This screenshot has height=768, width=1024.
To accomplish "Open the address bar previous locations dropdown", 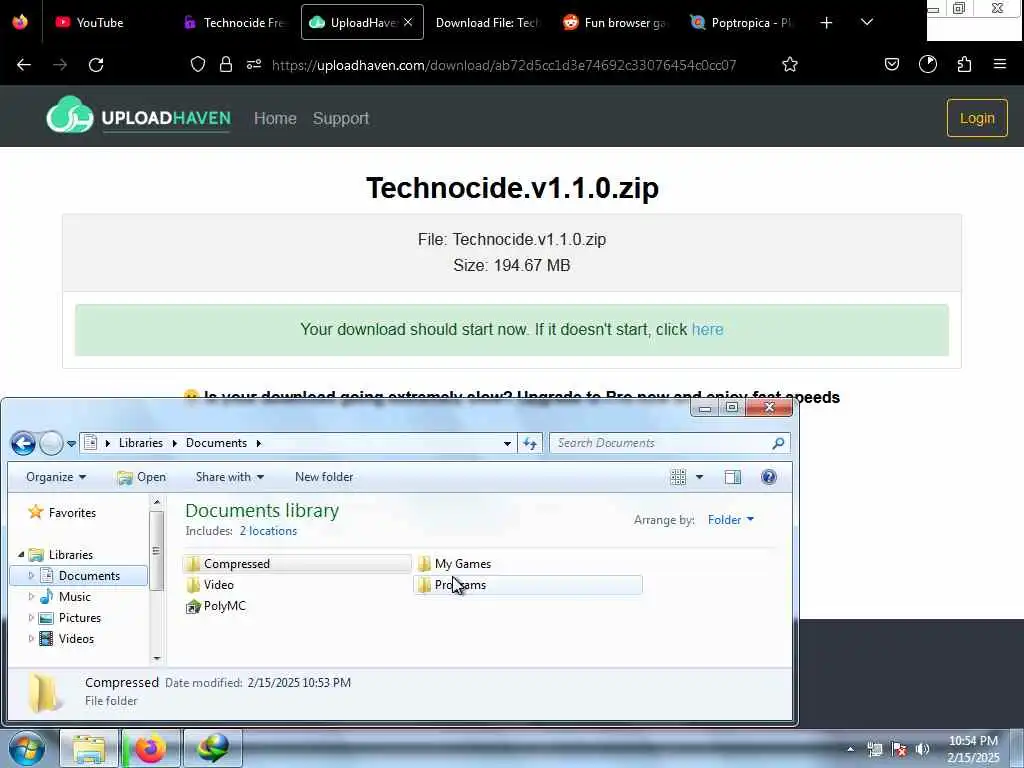I will [x=507, y=443].
